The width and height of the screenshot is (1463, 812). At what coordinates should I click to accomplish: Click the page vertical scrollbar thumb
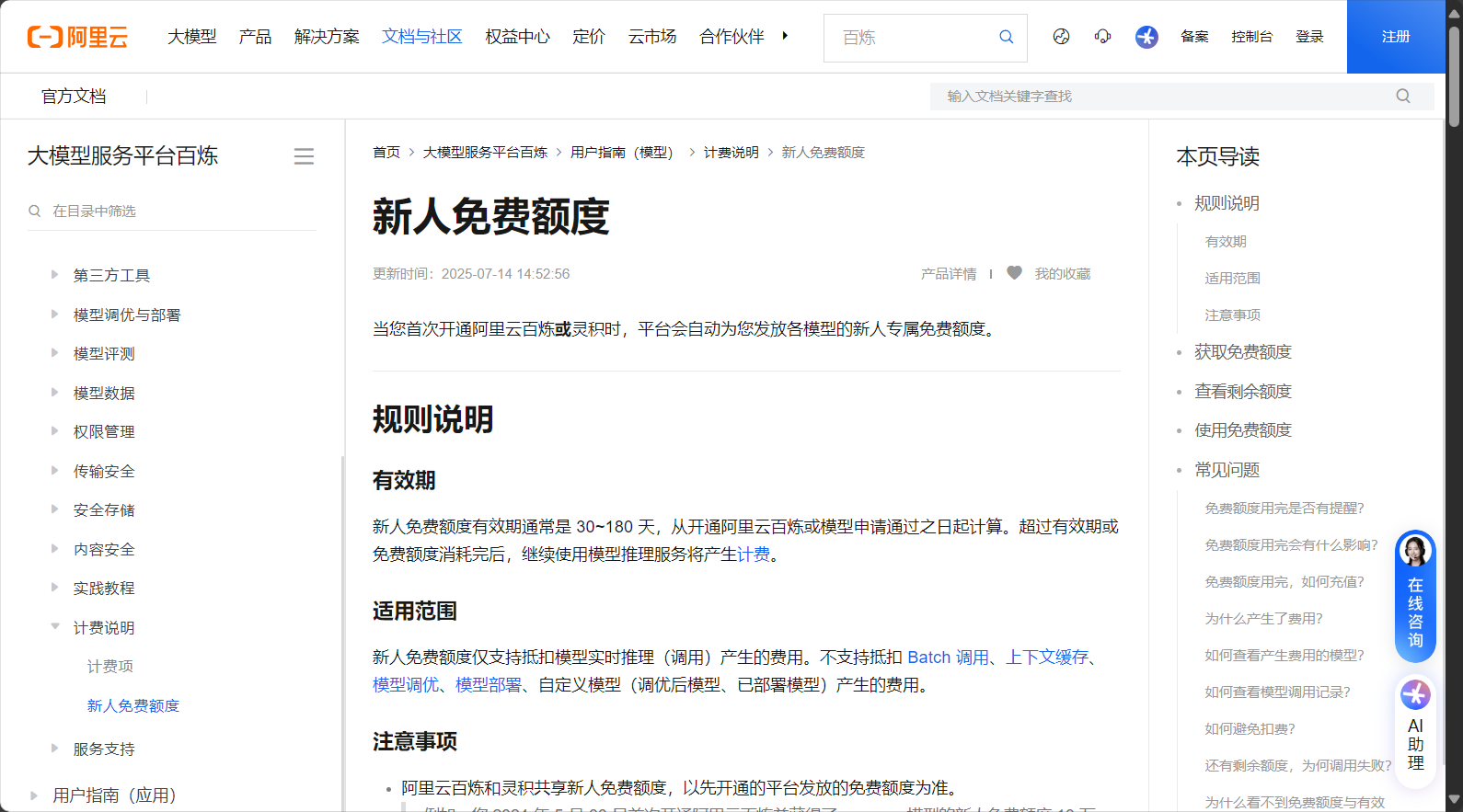point(1454,75)
